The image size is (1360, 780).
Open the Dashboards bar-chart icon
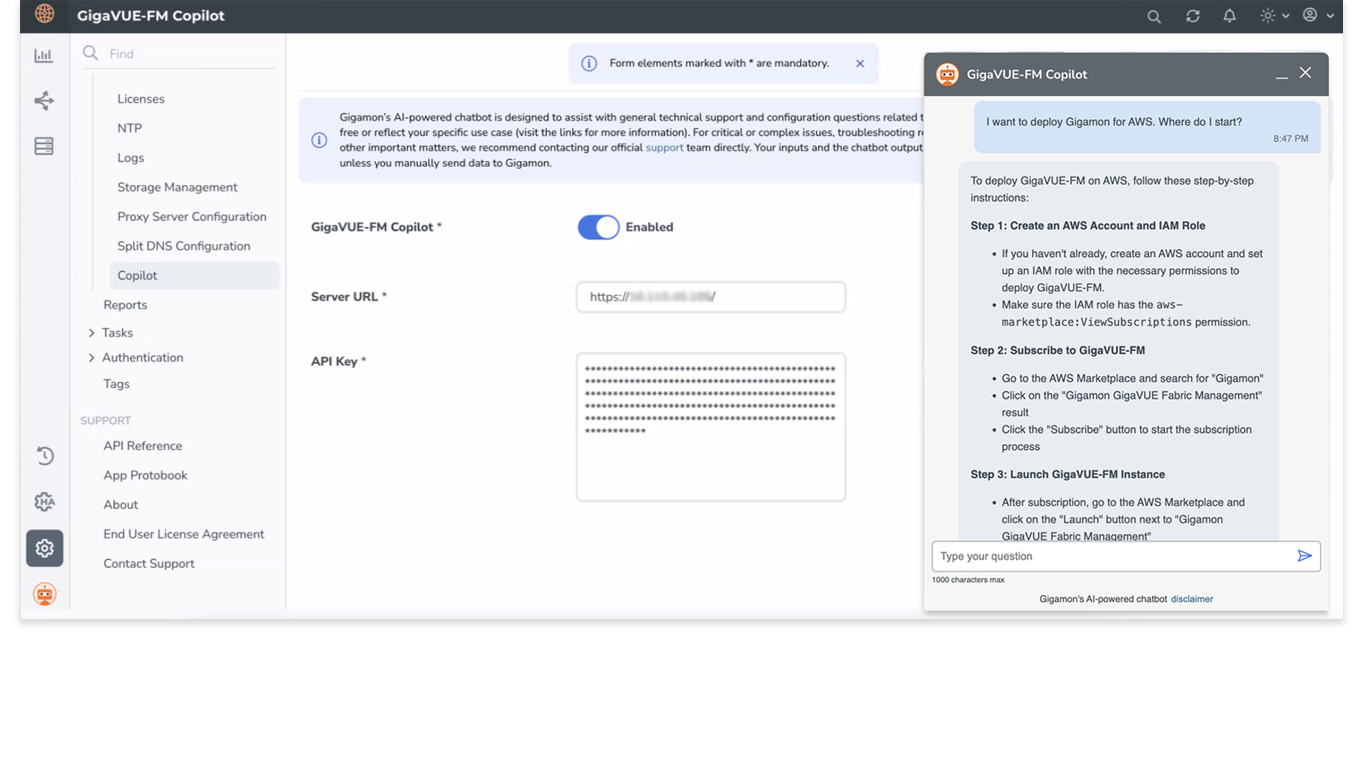[44, 55]
